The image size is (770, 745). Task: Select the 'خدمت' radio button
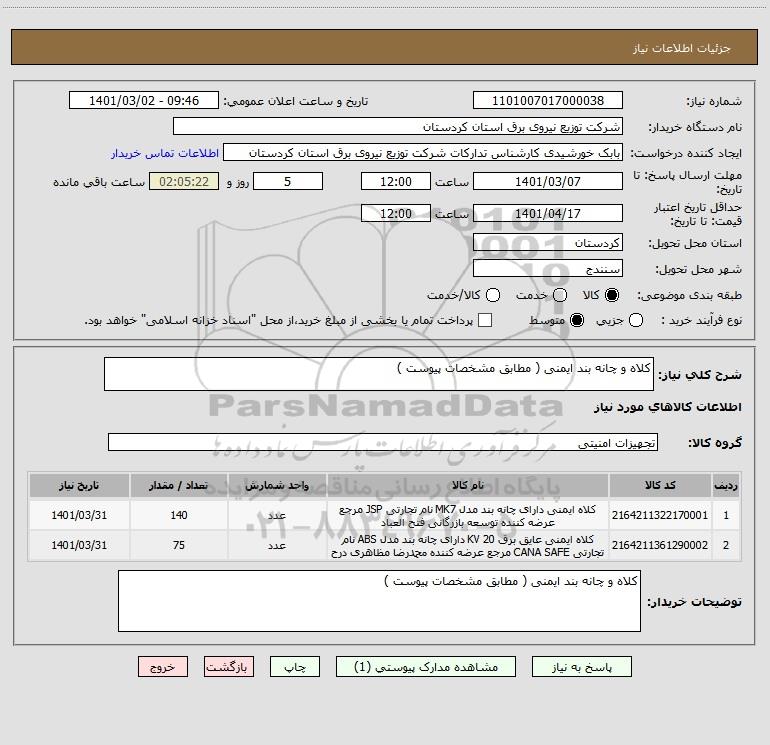pos(560,295)
